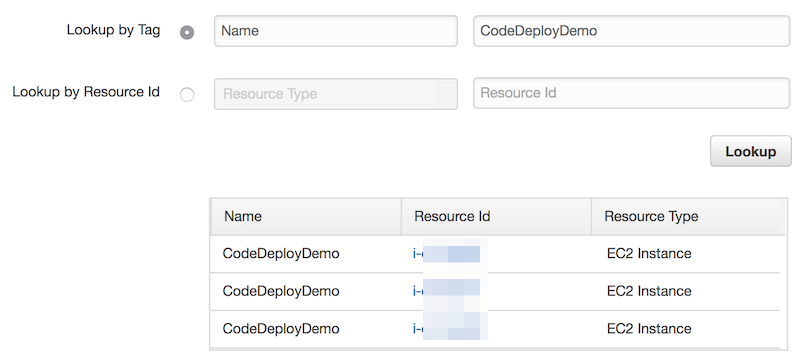Click the Lookup by Tag label

(x=113, y=31)
